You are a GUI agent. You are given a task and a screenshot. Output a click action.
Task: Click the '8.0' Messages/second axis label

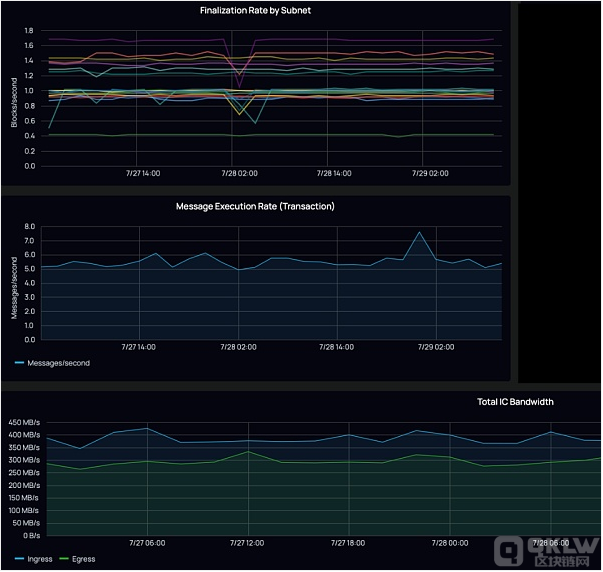(30, 226)
